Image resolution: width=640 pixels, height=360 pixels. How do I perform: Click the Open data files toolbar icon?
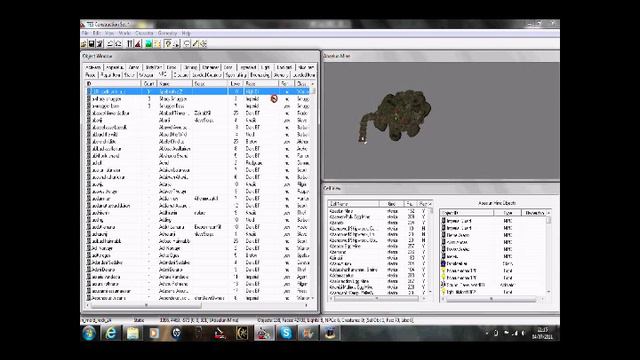click(83, 44)
